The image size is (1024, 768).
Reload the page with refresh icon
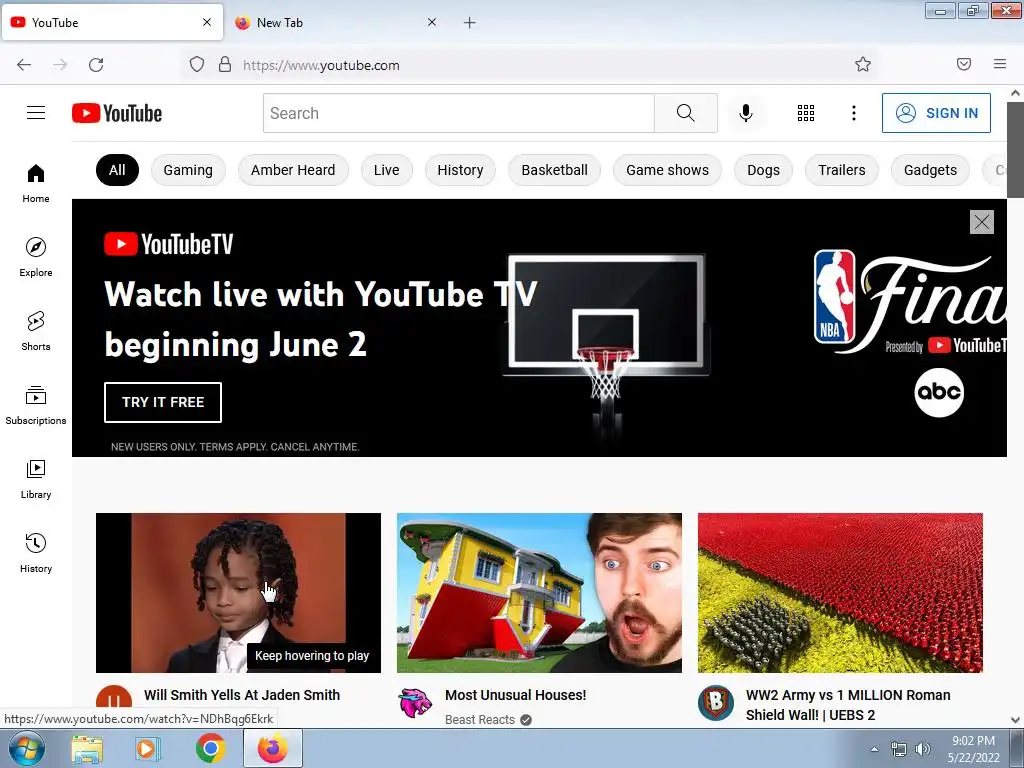96,65
